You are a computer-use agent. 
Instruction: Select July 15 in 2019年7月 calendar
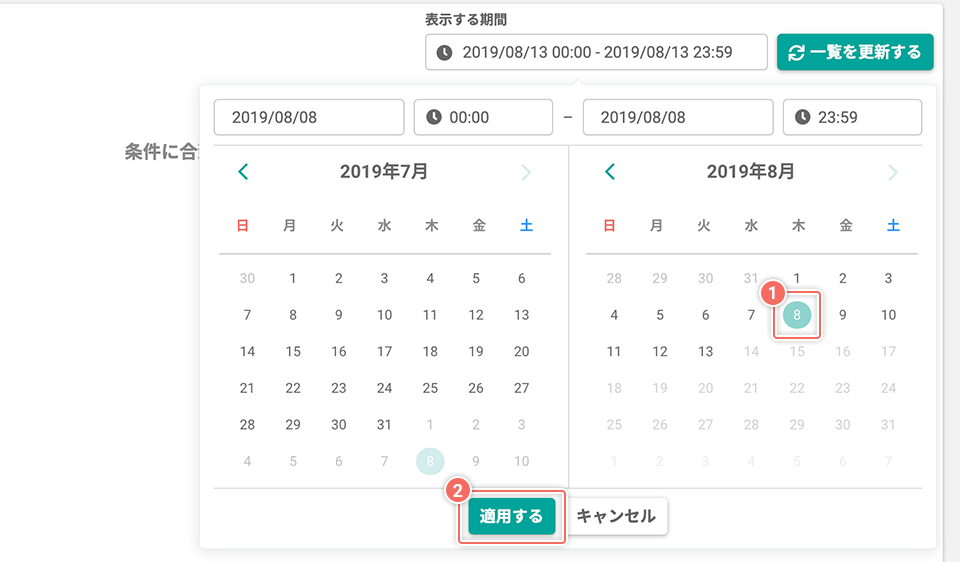point(293,351)
